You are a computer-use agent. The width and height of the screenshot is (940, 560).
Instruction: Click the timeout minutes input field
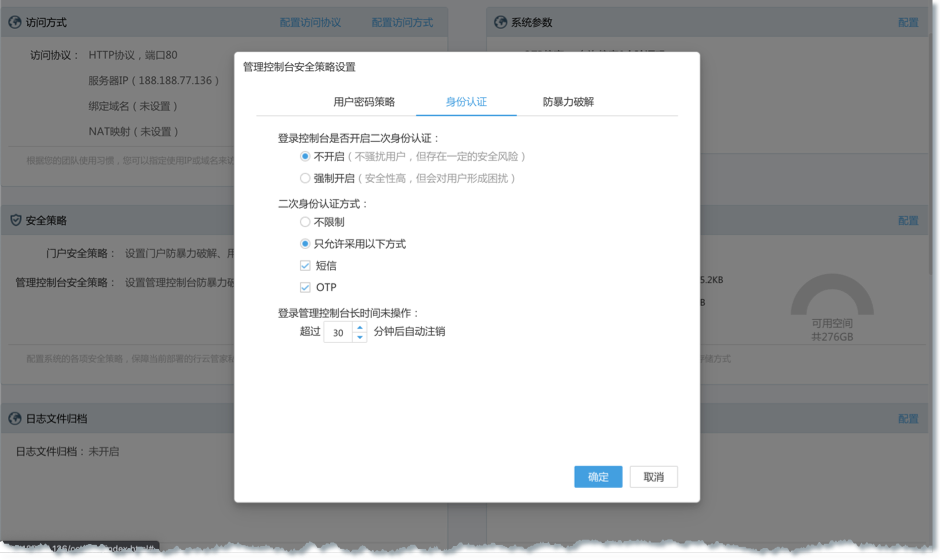[x=338, y=332]
